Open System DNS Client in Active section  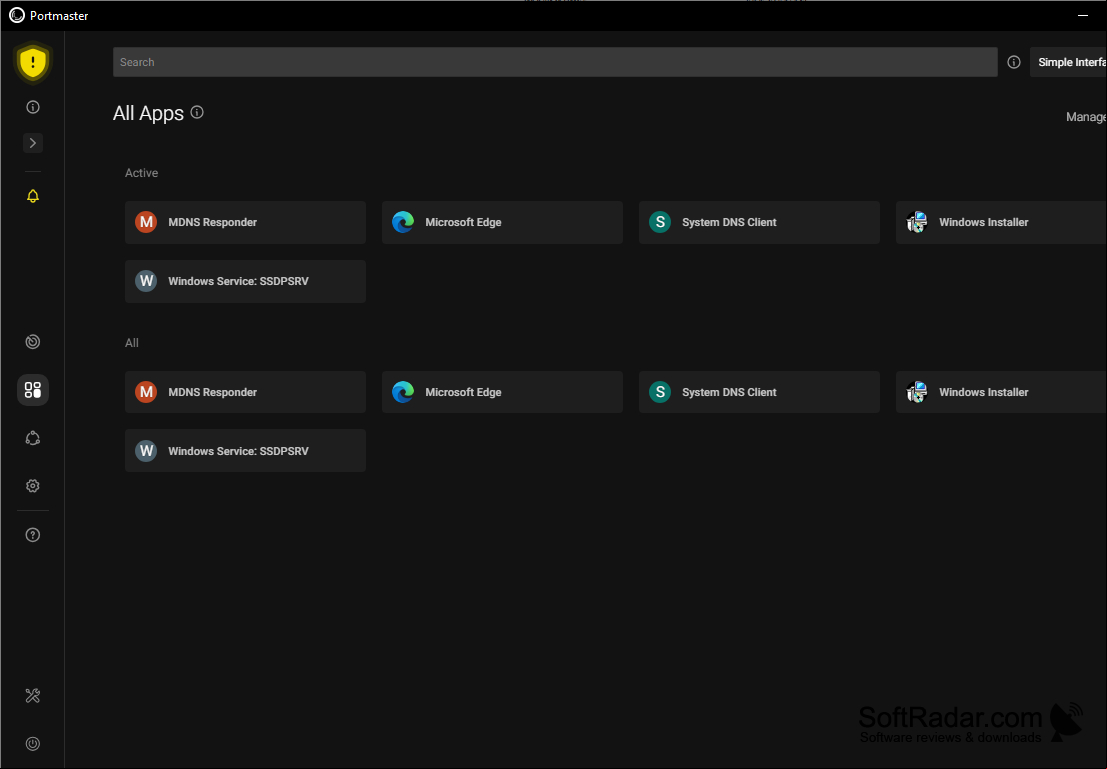(x=760, y=222)
